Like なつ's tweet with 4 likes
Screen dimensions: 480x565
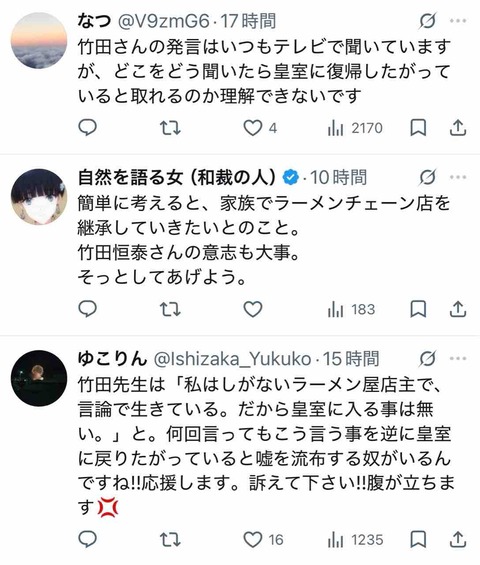pyautogui.click(x=260, y=128)
